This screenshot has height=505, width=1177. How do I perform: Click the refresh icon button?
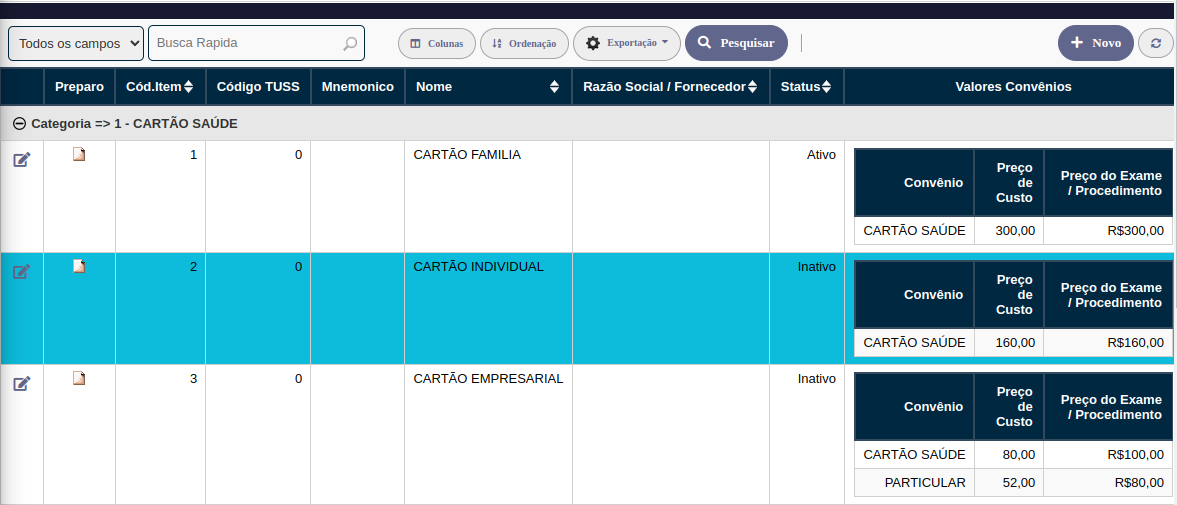coord(1156,44)
